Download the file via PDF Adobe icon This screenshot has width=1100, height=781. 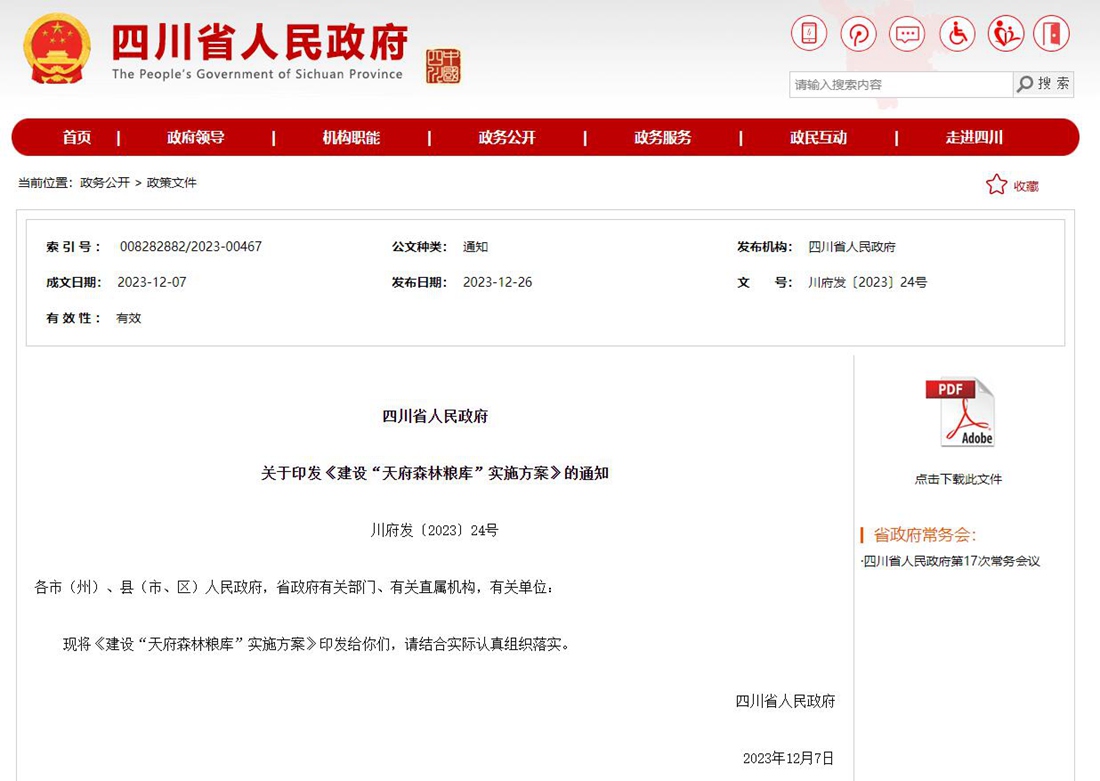point(960,412)
